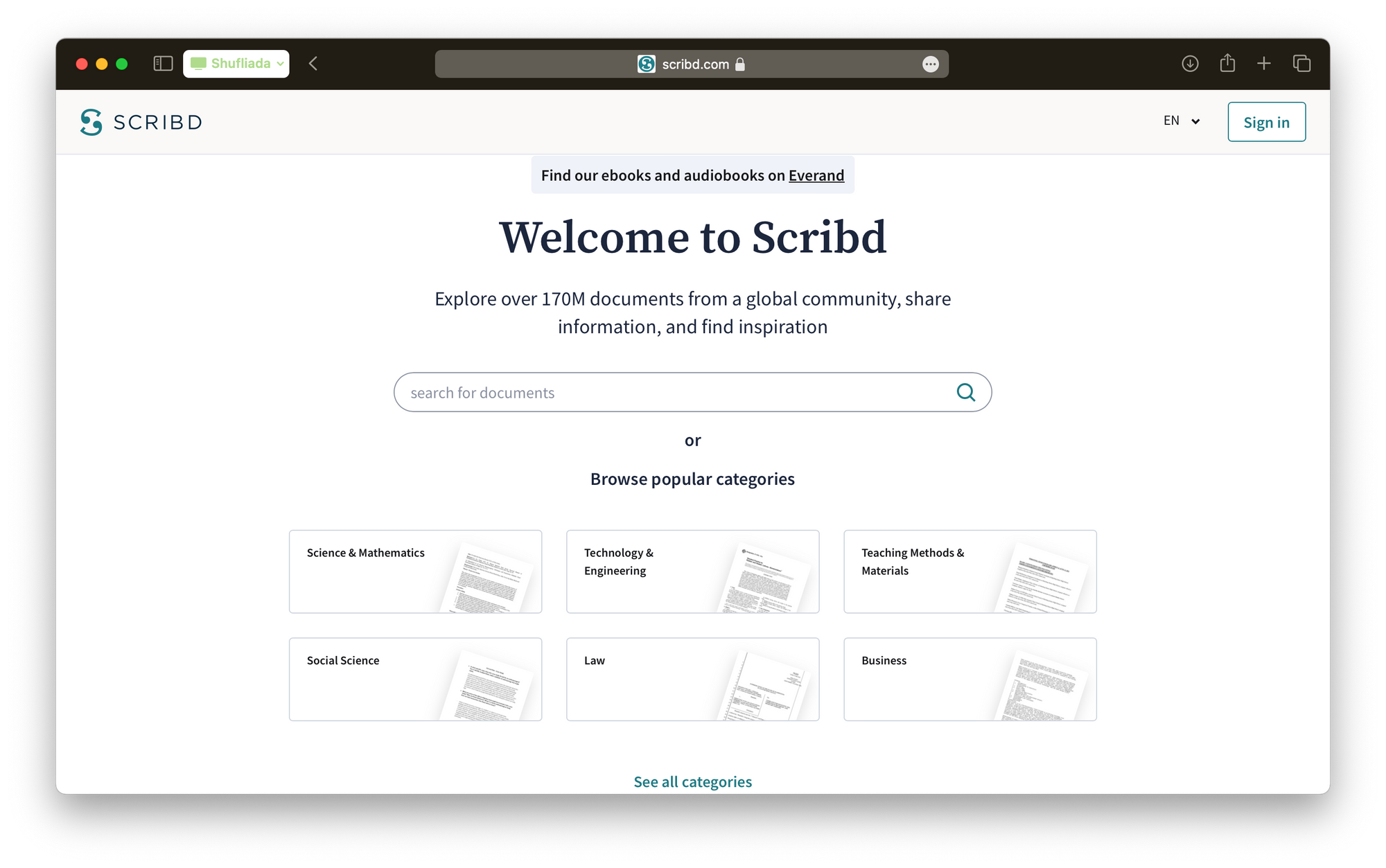Click the Browse popular categories text
The image size is (1386, 868).
692,479
